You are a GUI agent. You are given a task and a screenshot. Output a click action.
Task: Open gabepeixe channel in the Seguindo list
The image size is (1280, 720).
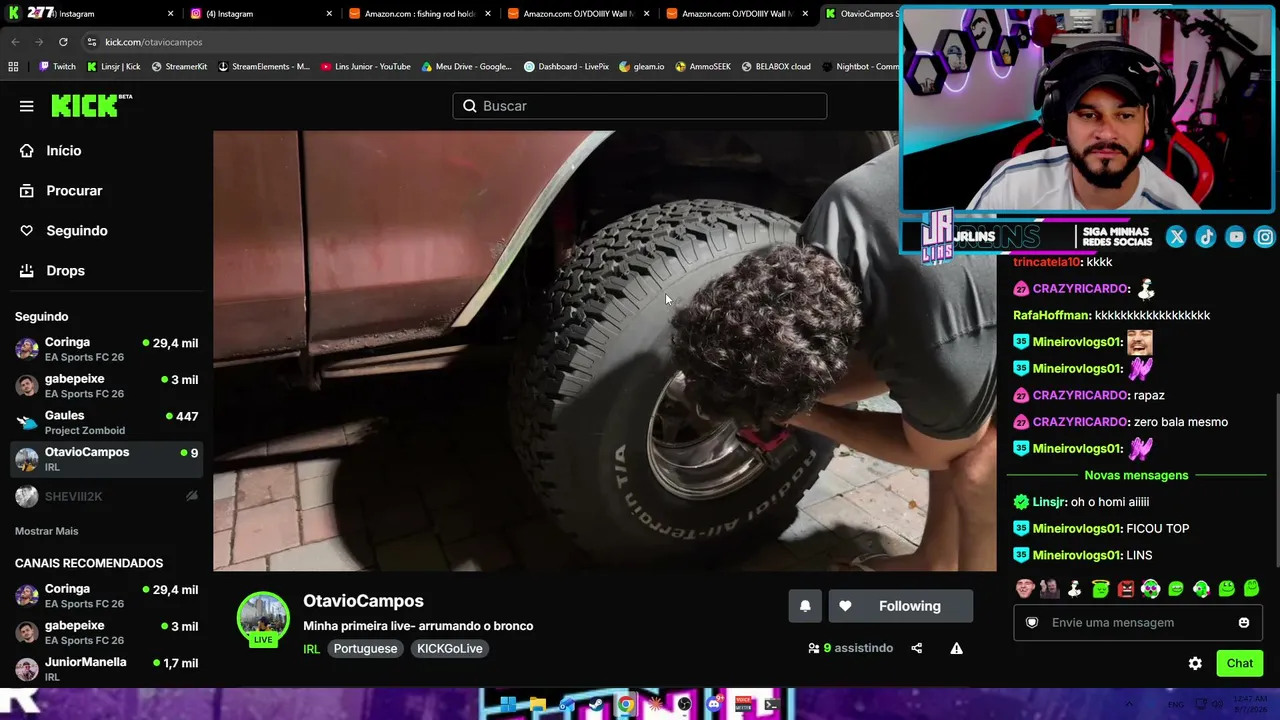click(x=106, y=386)
